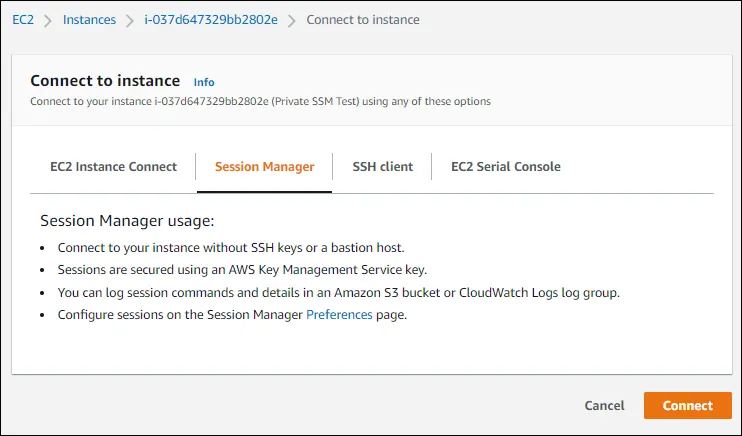Viewport: 742px width, 436px height.
Task: Click the chevron right after EC2
Action: click(48, 20)
